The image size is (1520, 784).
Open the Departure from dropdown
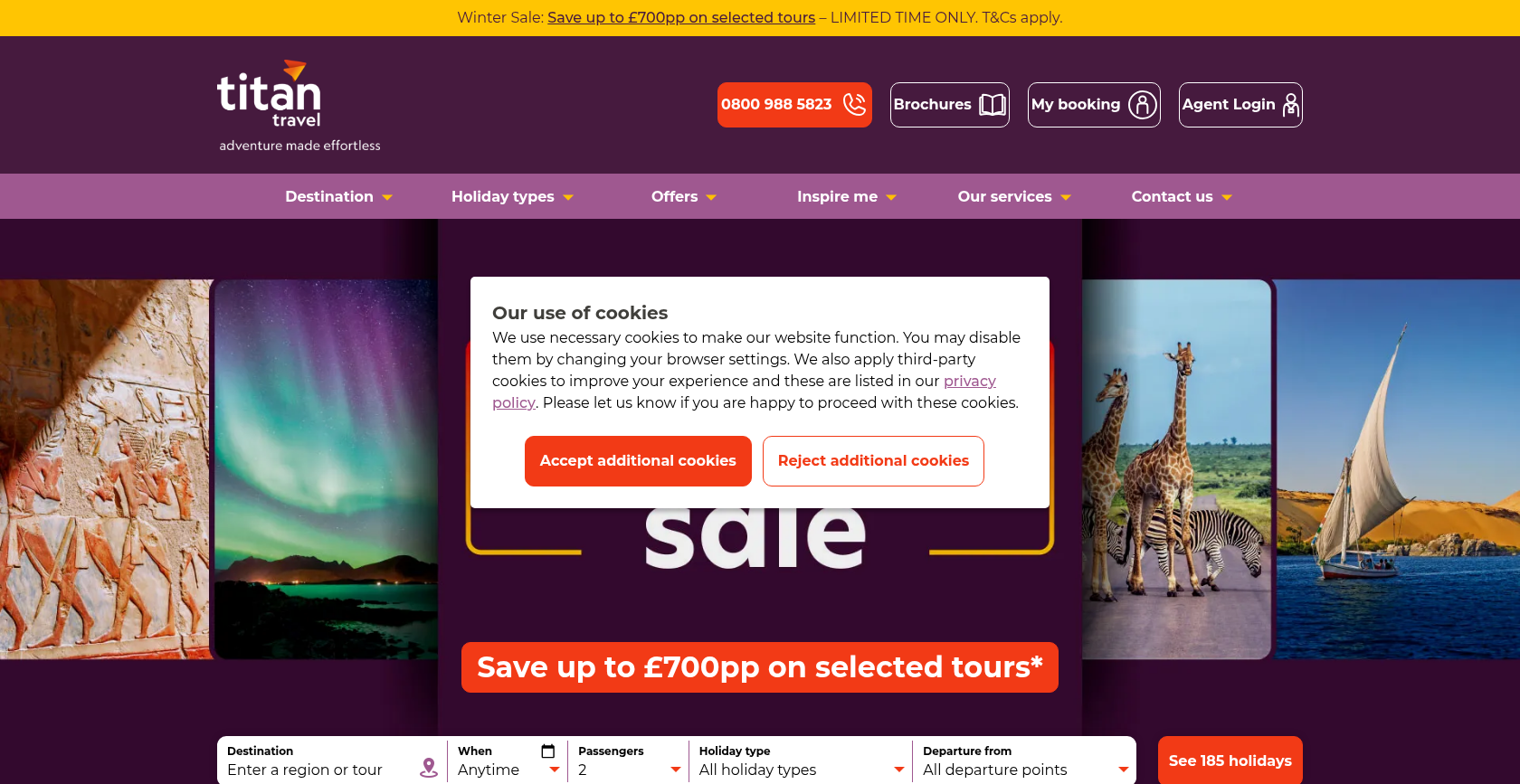point(1025,770)
